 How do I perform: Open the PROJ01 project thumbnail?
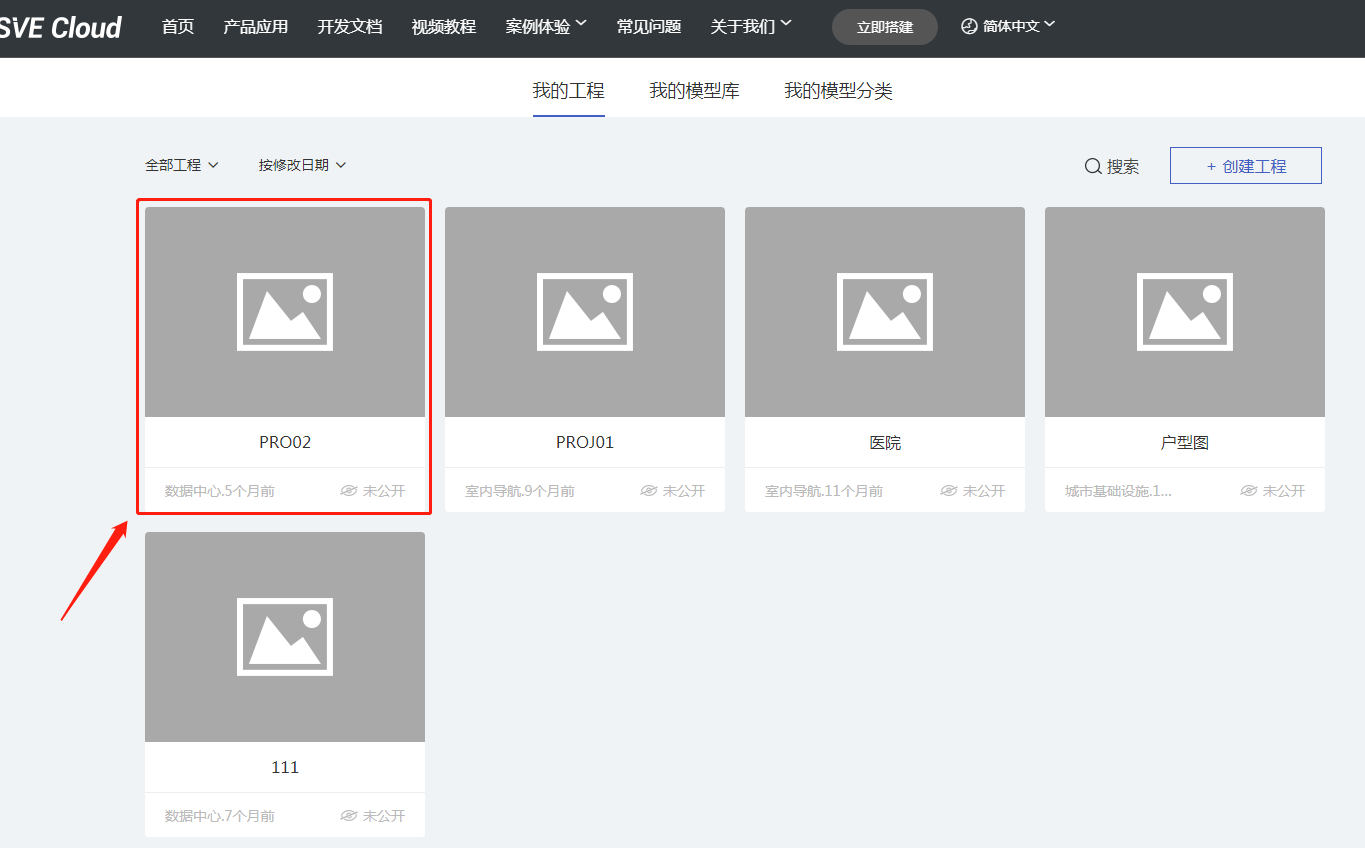pos(585,312)
